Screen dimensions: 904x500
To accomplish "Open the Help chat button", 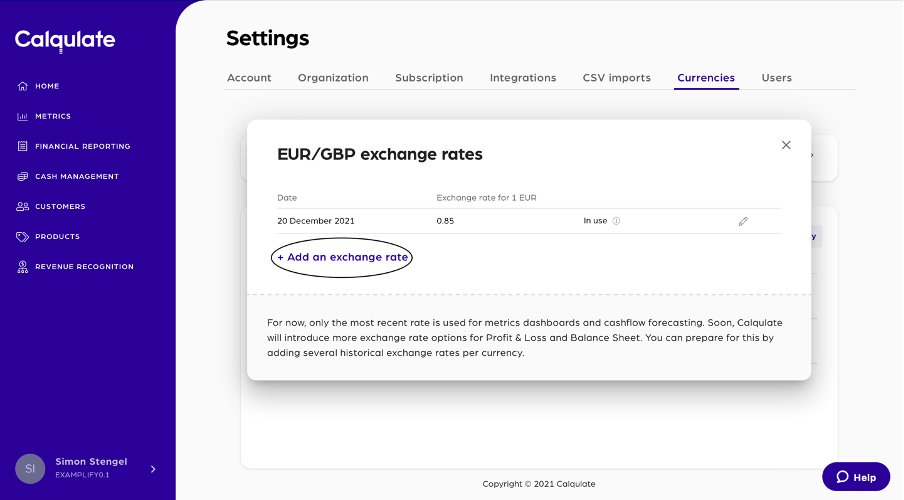I will click(x=856, y=477).
